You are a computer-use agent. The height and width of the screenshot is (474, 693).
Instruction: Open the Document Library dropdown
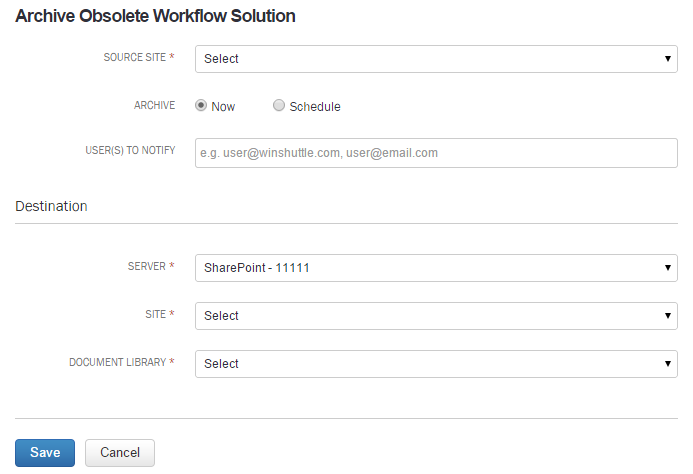(436, 364)
